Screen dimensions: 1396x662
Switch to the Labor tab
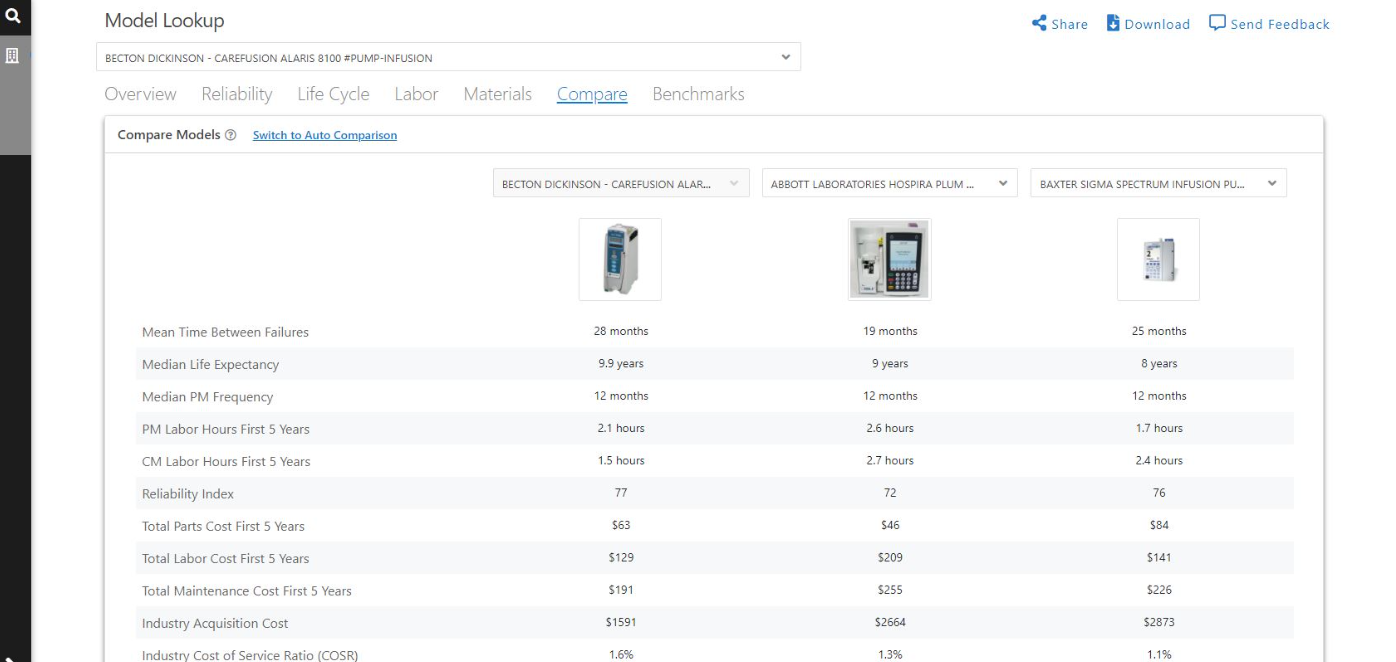[x=416, y=94]
